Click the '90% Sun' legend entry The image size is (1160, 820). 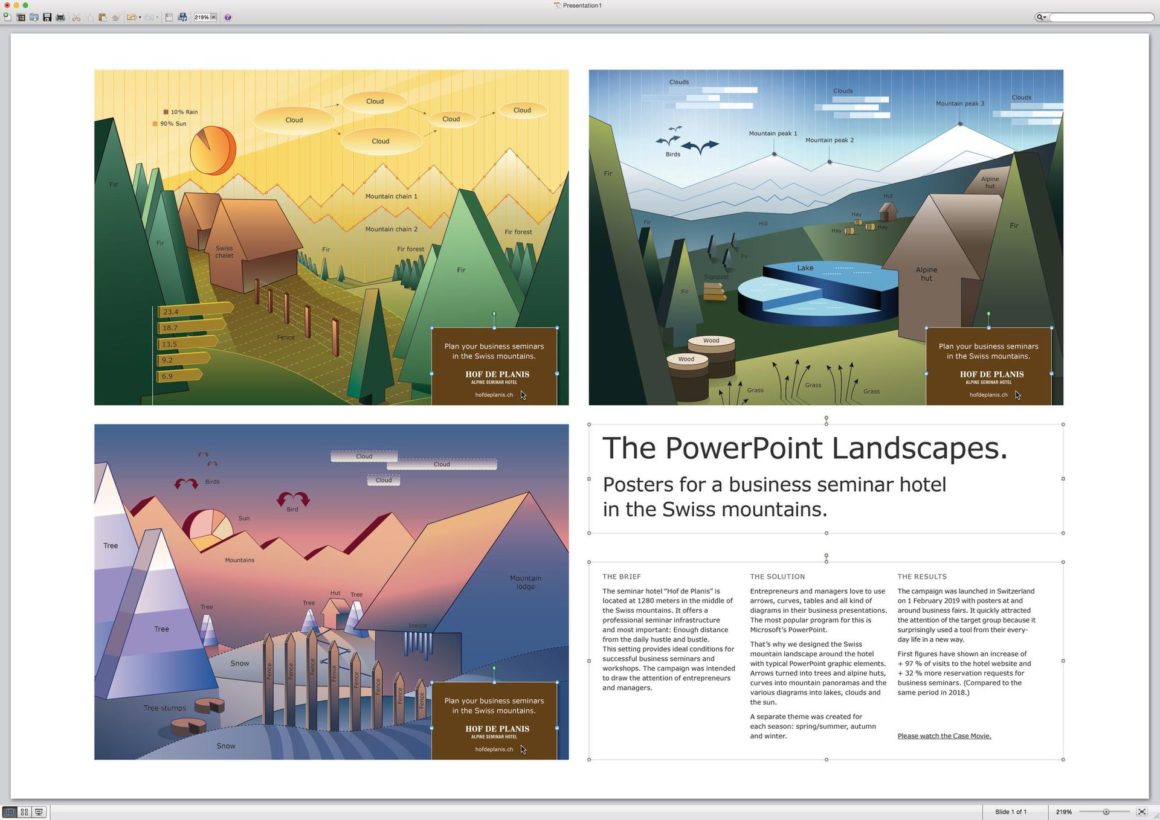click(x=169, y=124)
